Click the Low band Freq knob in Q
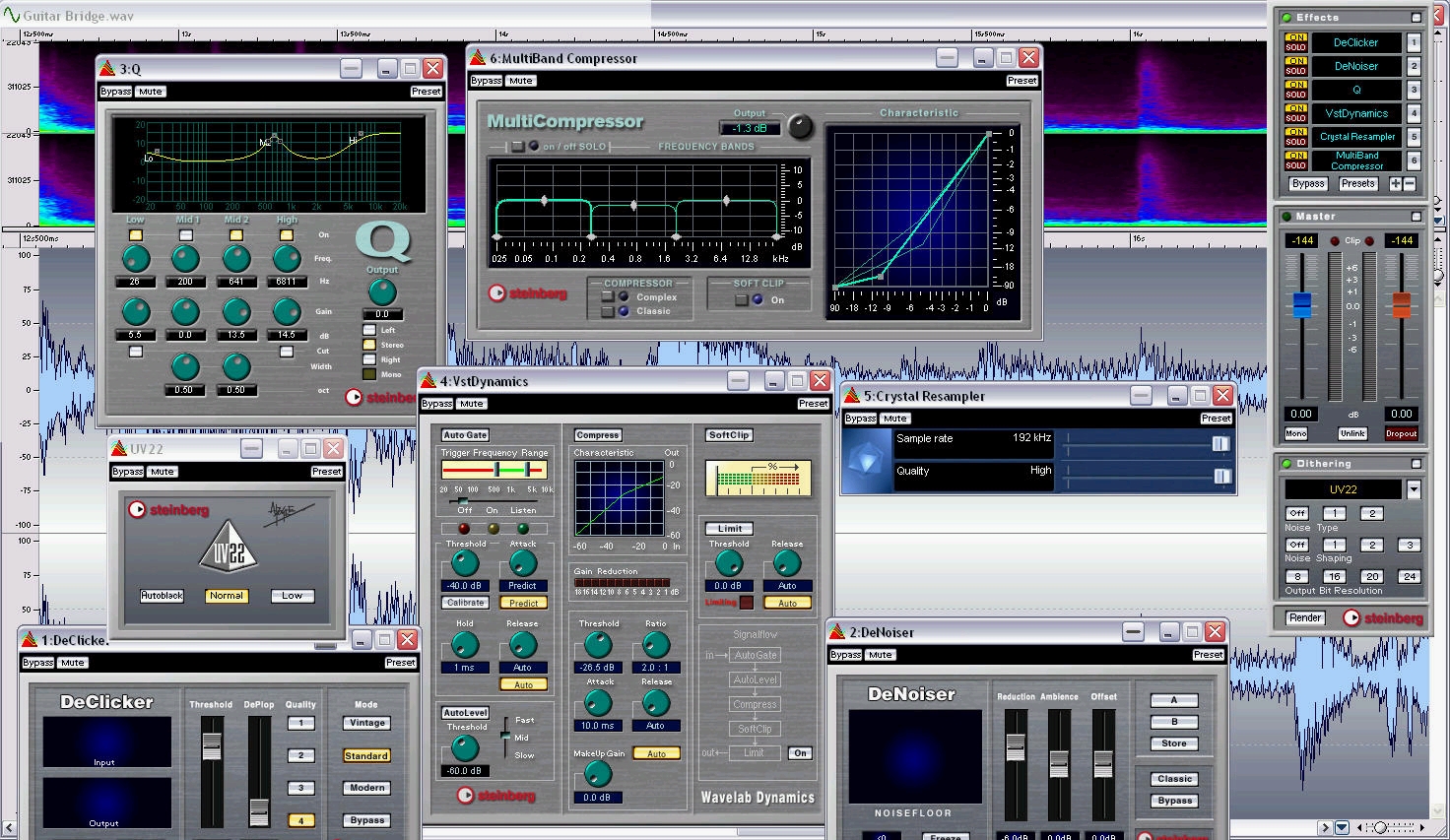Image resolution: width=1450 pixels, height=840 pixels. click(135, 259)
